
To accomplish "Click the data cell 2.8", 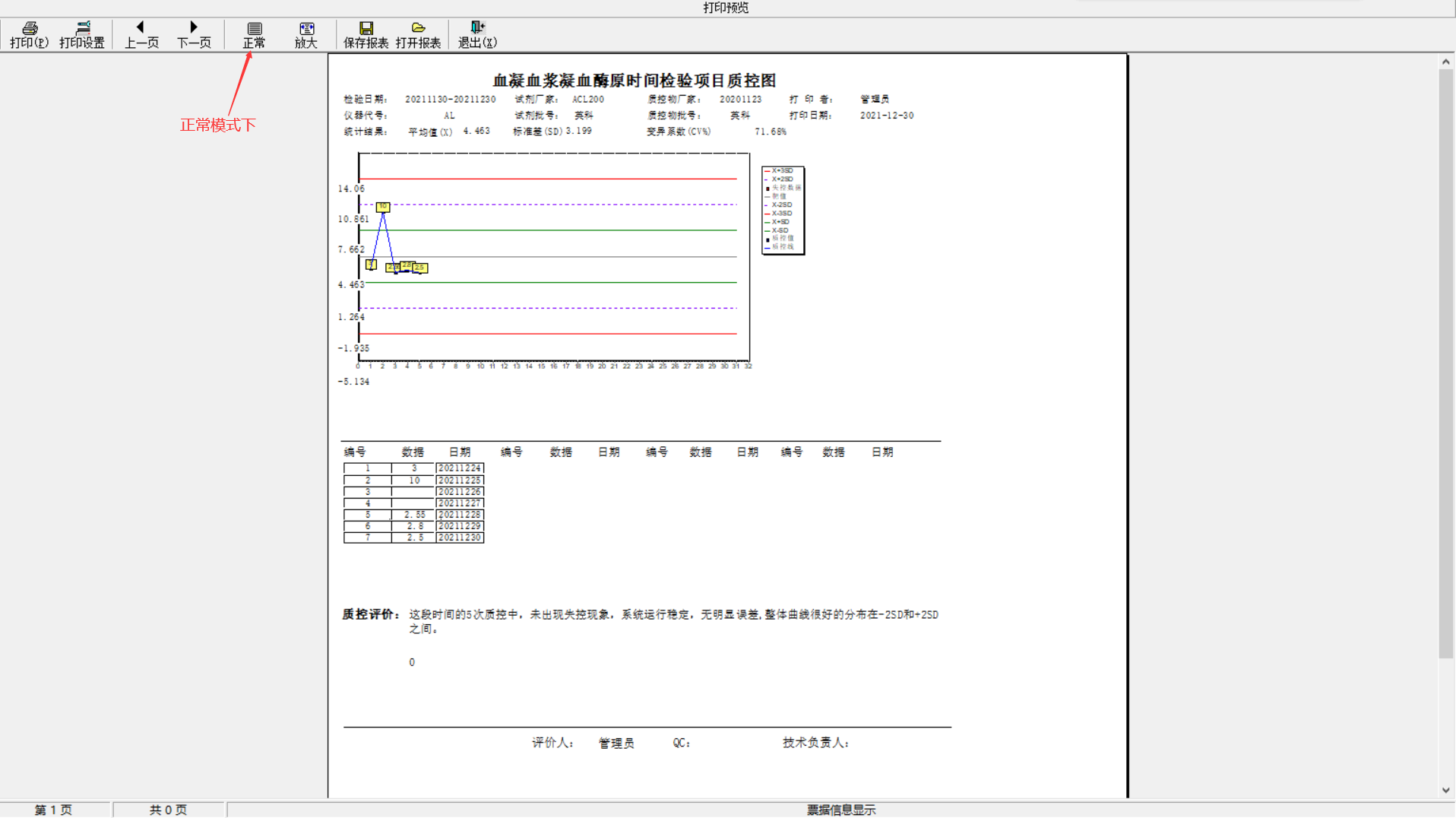I will 414,526.
